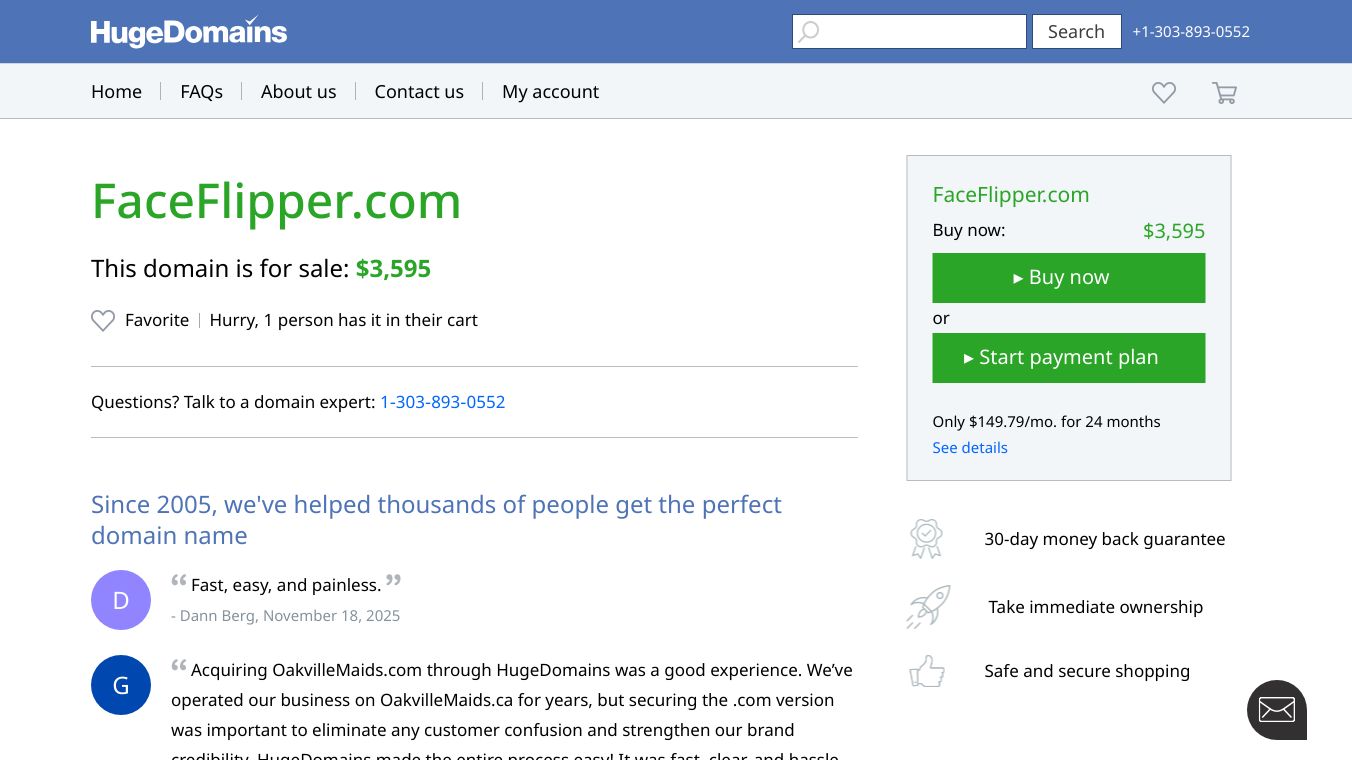The width and height of the screenshot is (1352, 760).
Task: Navigate to Contact us
Action: 419,92
